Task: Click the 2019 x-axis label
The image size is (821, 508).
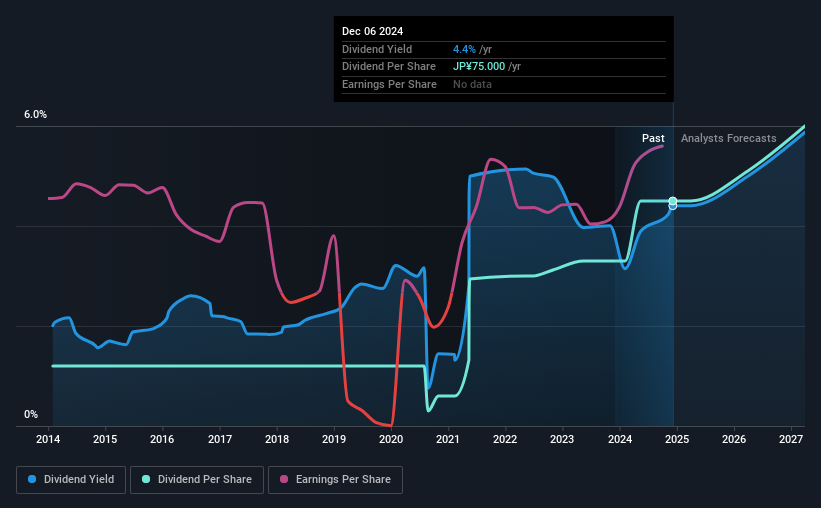Action: (334, 439)
